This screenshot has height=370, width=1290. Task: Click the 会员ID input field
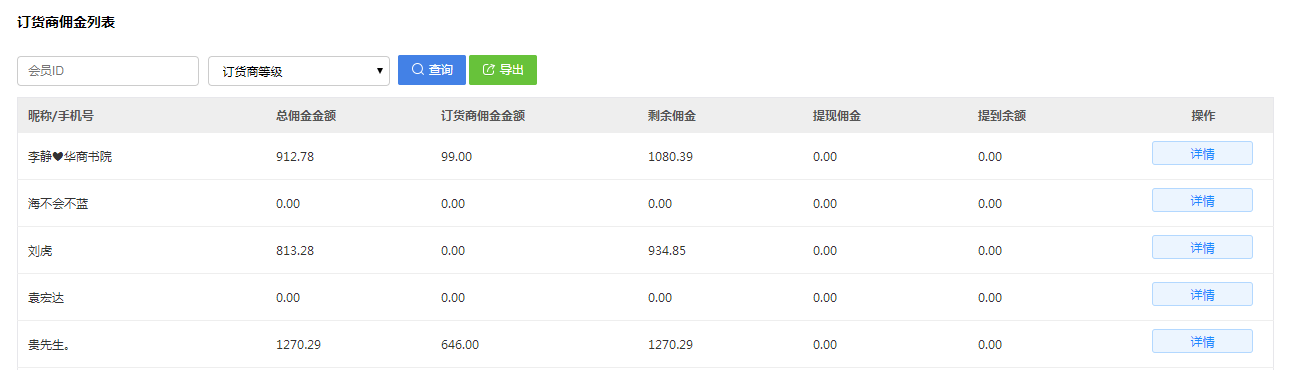click(x=108, y=71)
